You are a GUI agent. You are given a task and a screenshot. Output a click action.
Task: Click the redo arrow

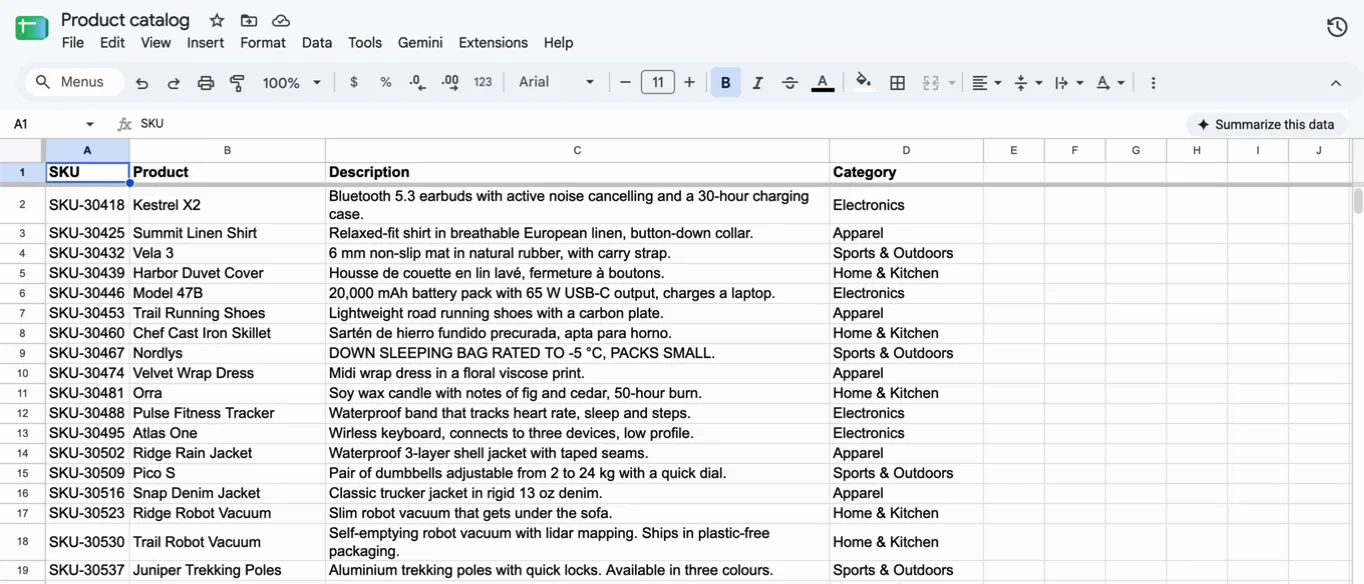[x=174, y=83]
